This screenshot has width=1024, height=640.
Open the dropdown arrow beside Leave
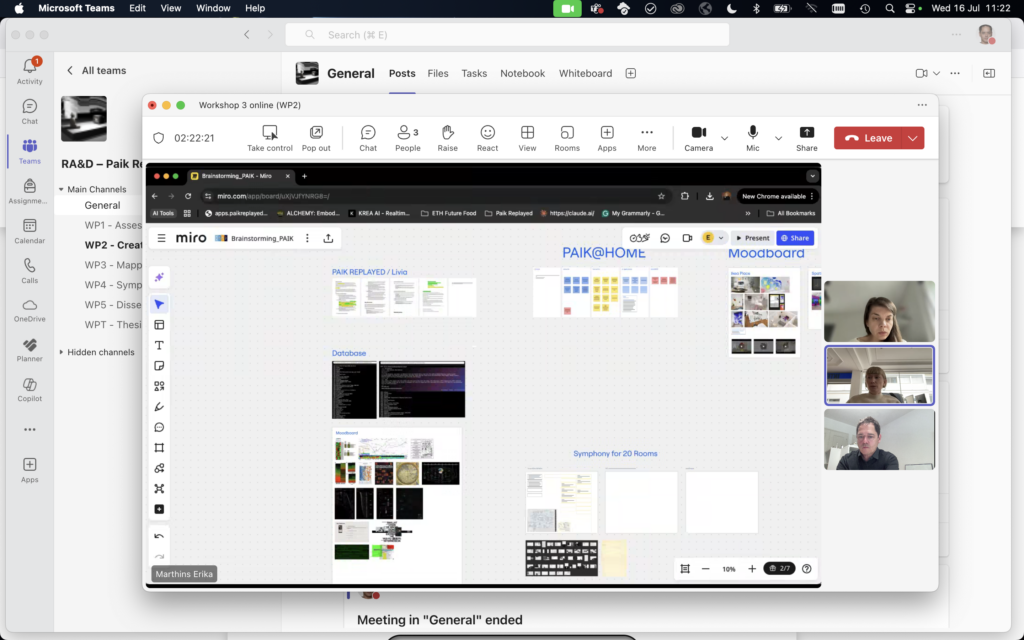(913, 138)
